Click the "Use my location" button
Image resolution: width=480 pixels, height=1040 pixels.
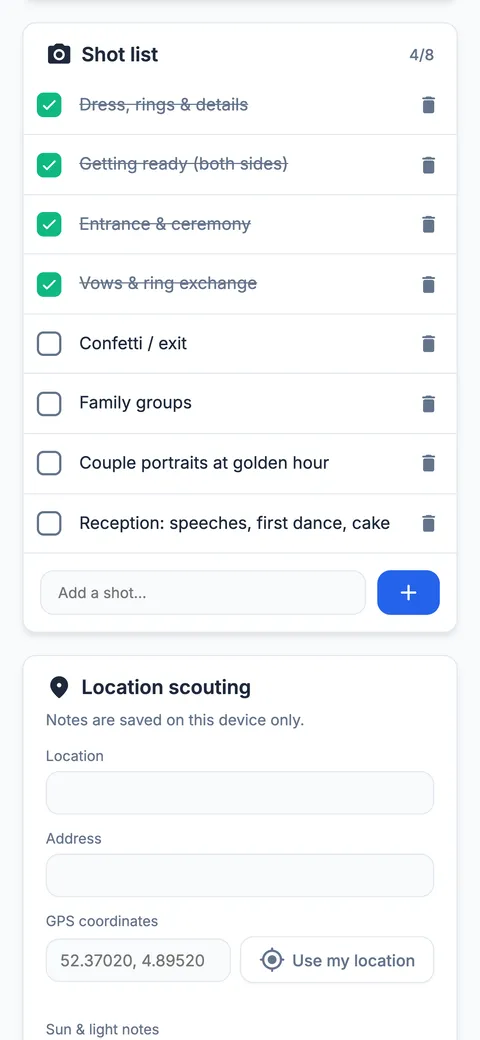(x=337, y=960)
